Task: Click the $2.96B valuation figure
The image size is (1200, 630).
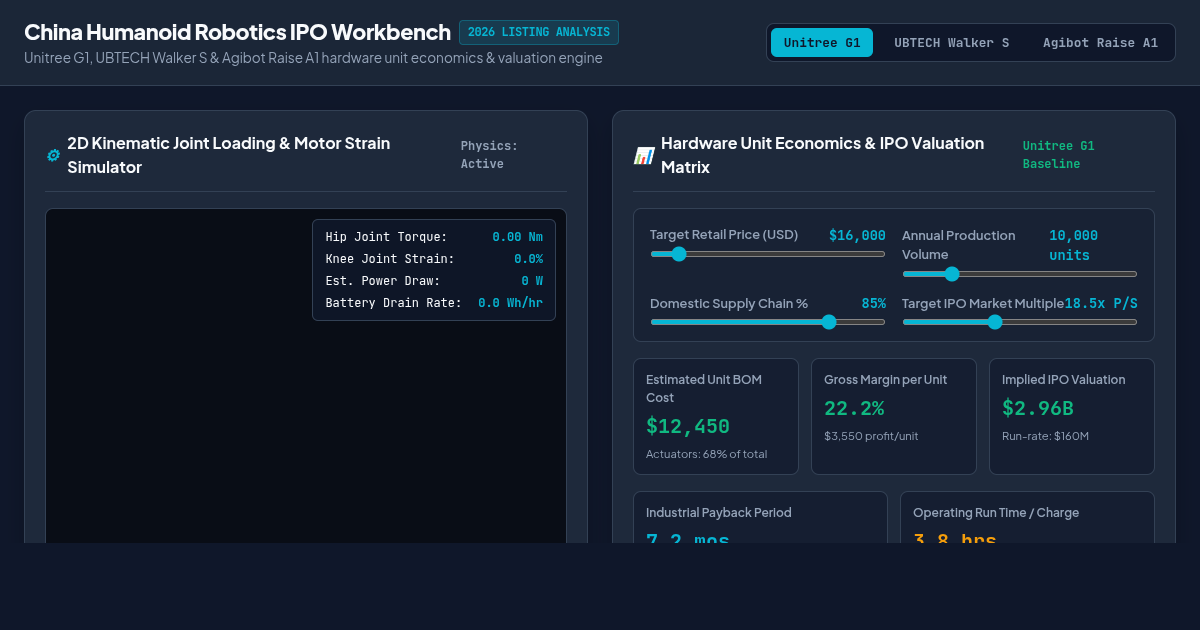Action: point(1038,408)
